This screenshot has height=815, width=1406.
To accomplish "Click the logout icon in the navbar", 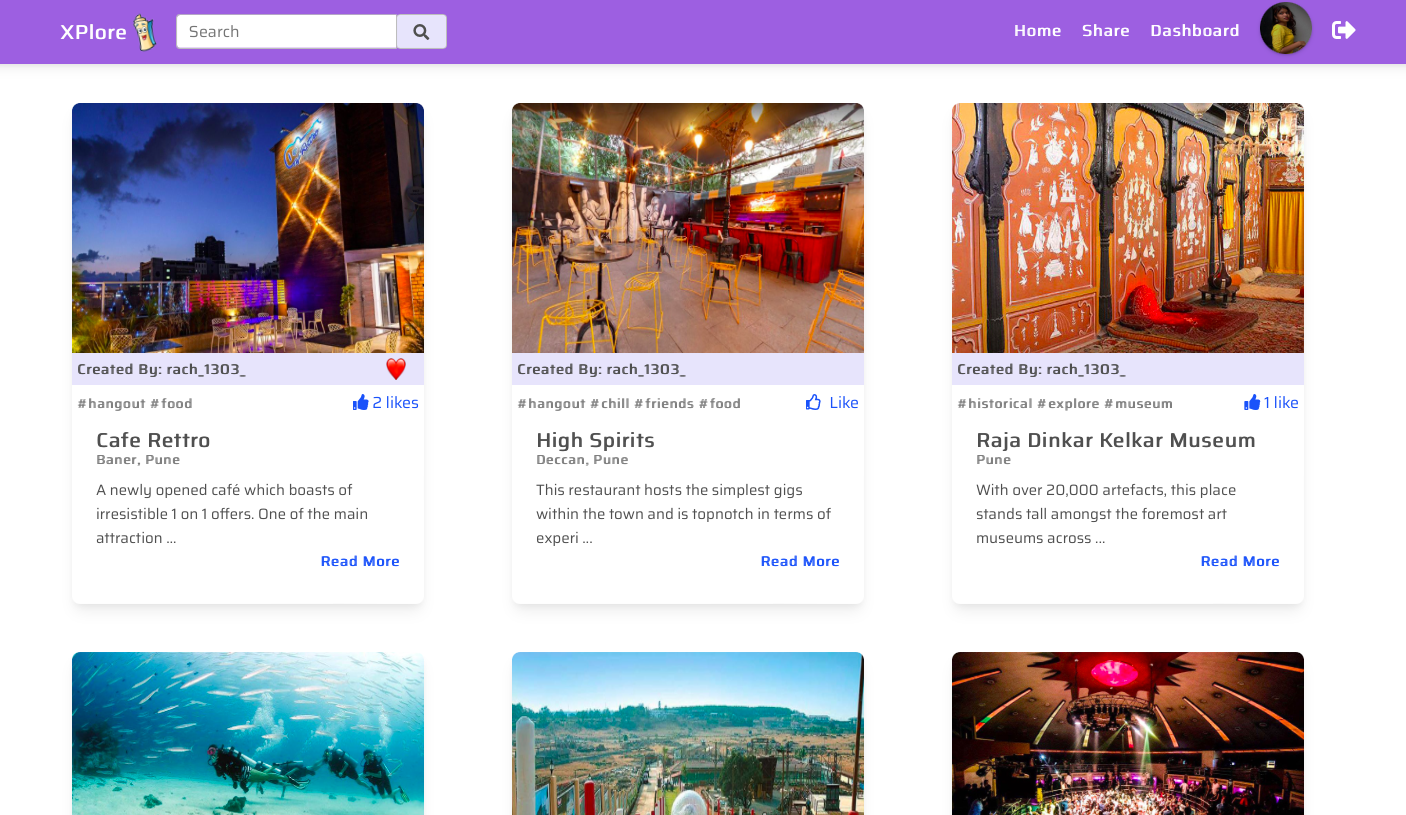I will 1343,31.
